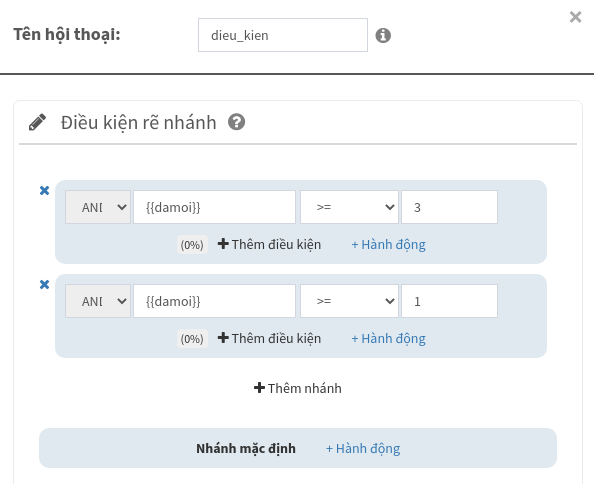Image resolution: width=594 pixels, height=484 pixels.
Task: Click the value field containing 3
Action: coord(449,207)
